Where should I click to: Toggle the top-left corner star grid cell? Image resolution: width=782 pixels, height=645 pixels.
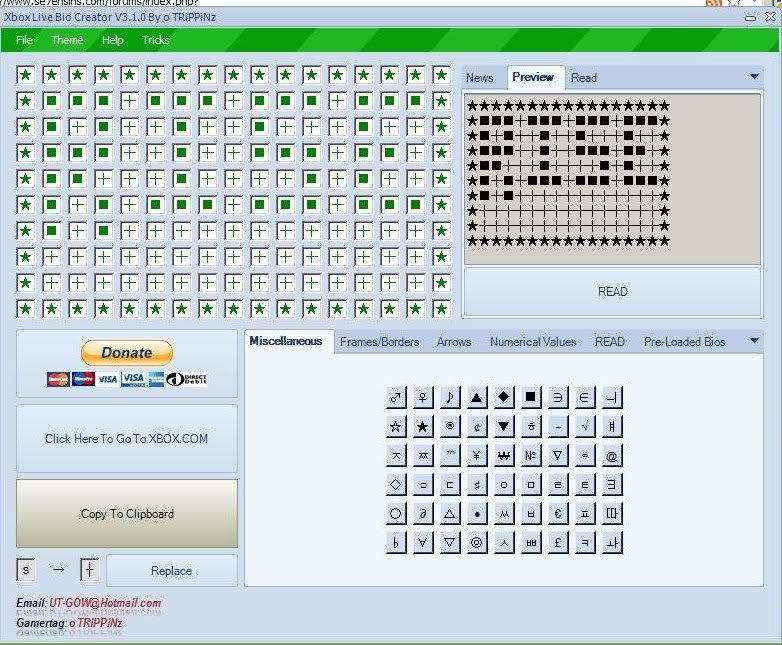pos(25,75)
